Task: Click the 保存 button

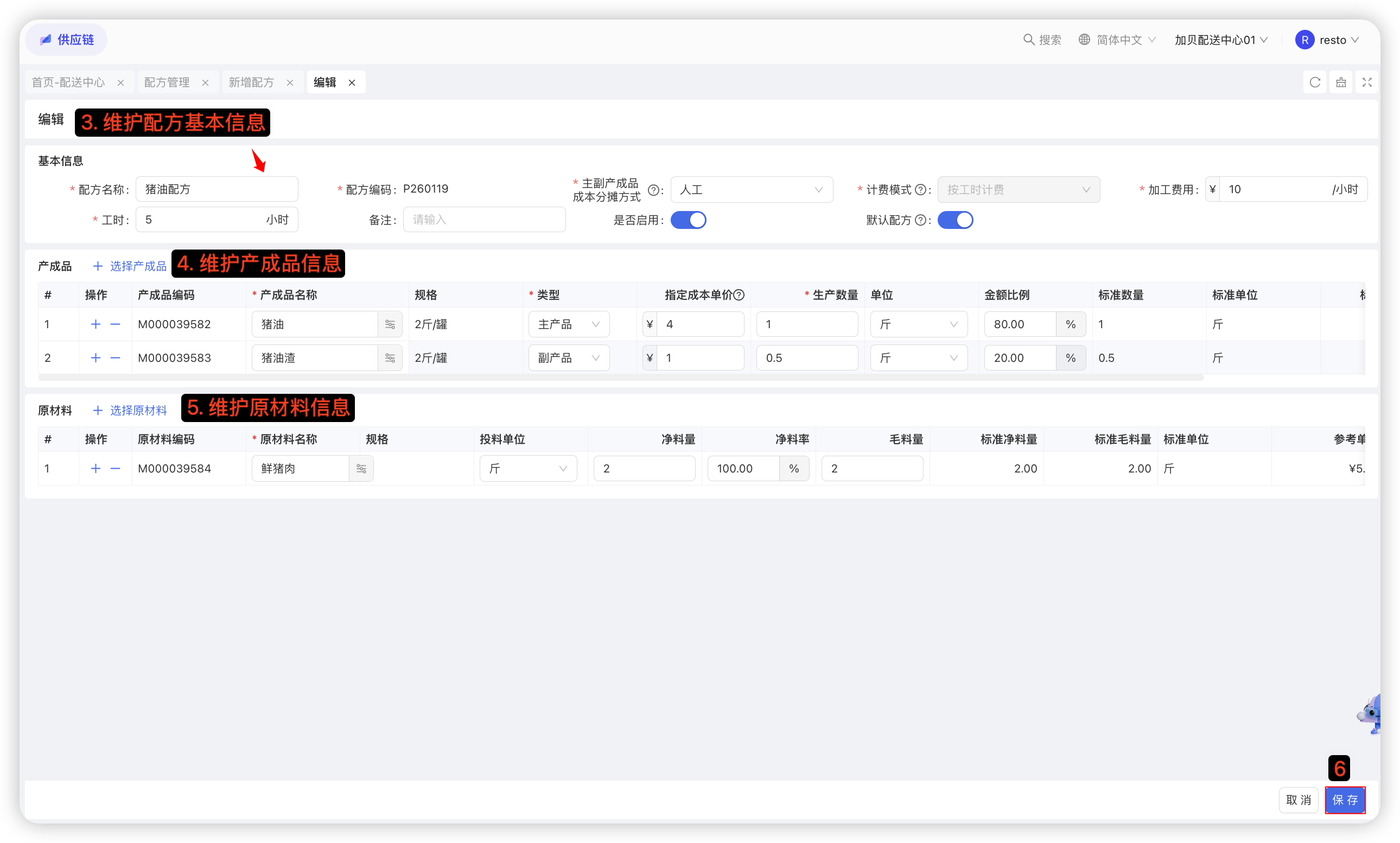Action: tap(1344, 800)
